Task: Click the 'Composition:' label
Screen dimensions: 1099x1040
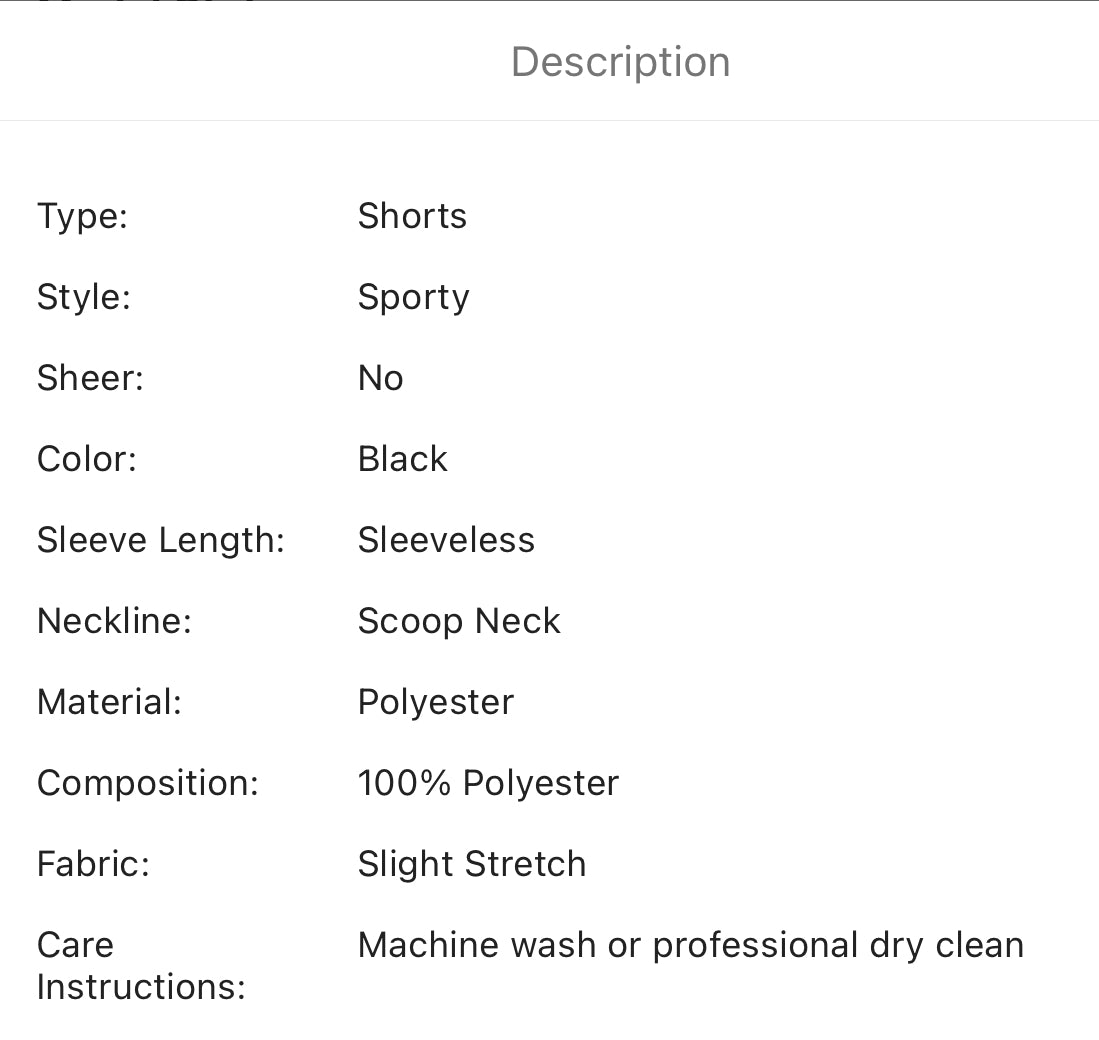Action: point(148,783)
